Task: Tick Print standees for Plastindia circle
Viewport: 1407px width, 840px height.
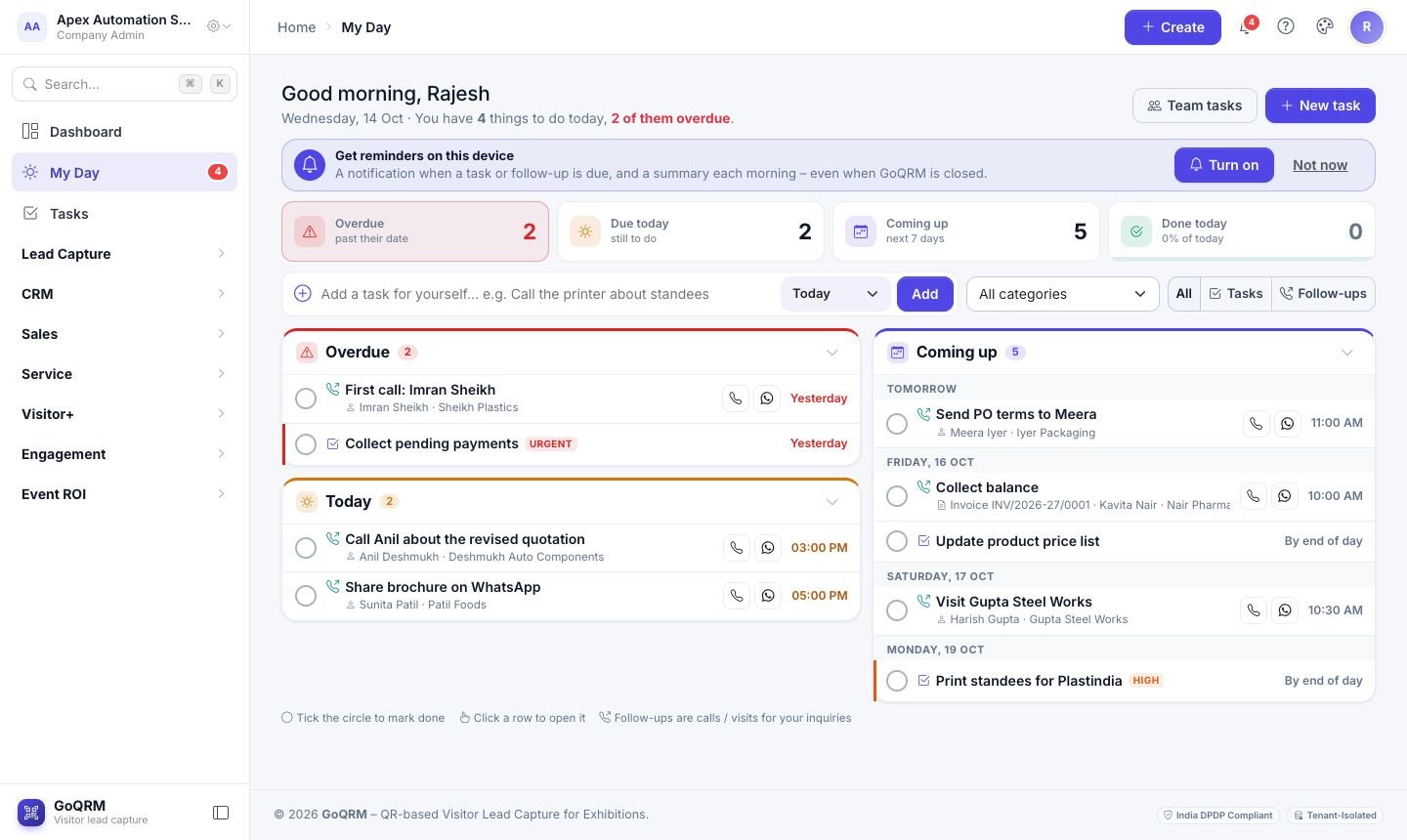Action: 897,681
